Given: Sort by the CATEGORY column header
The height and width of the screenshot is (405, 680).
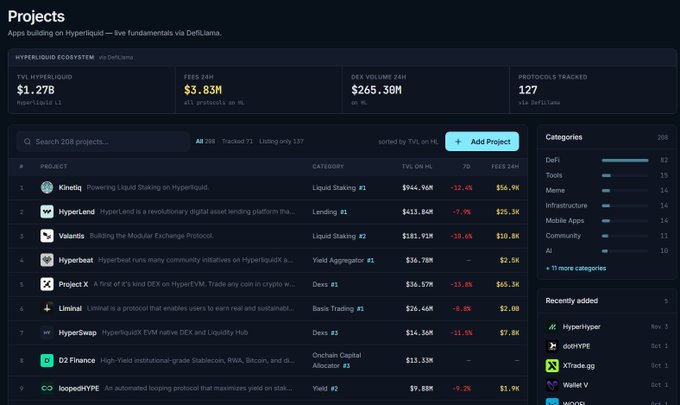Looking at the screenshot, I should coord(328,167).
